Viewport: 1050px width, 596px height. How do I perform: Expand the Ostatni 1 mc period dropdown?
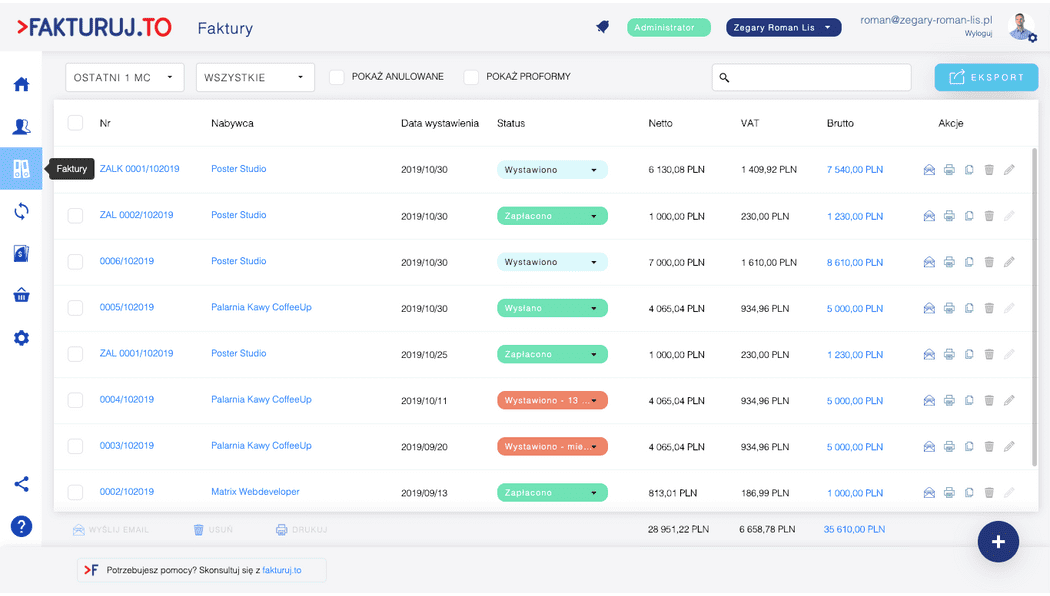[124, 77]
